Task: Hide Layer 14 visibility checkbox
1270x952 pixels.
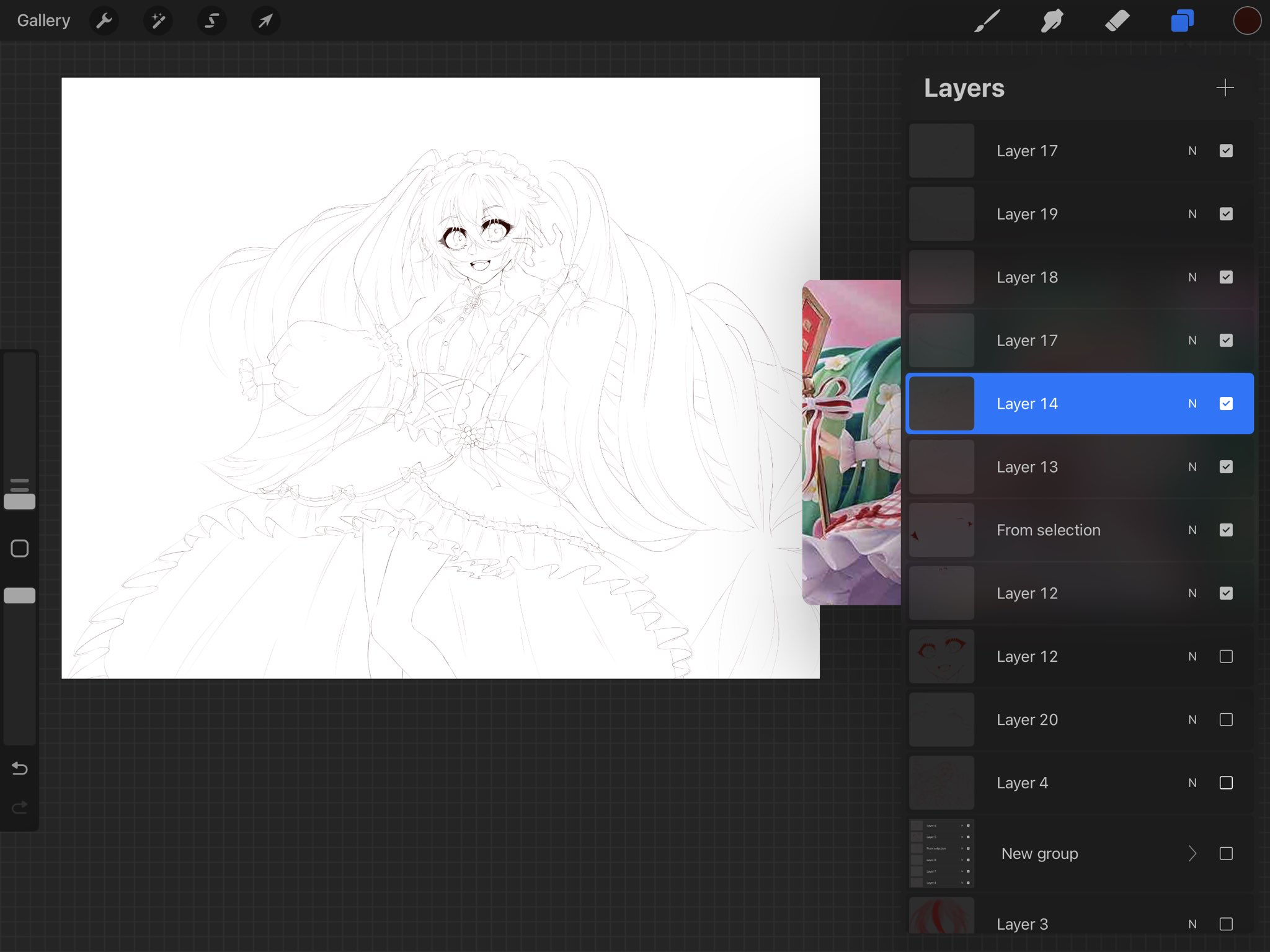Action: click(x=1226, y=404)
